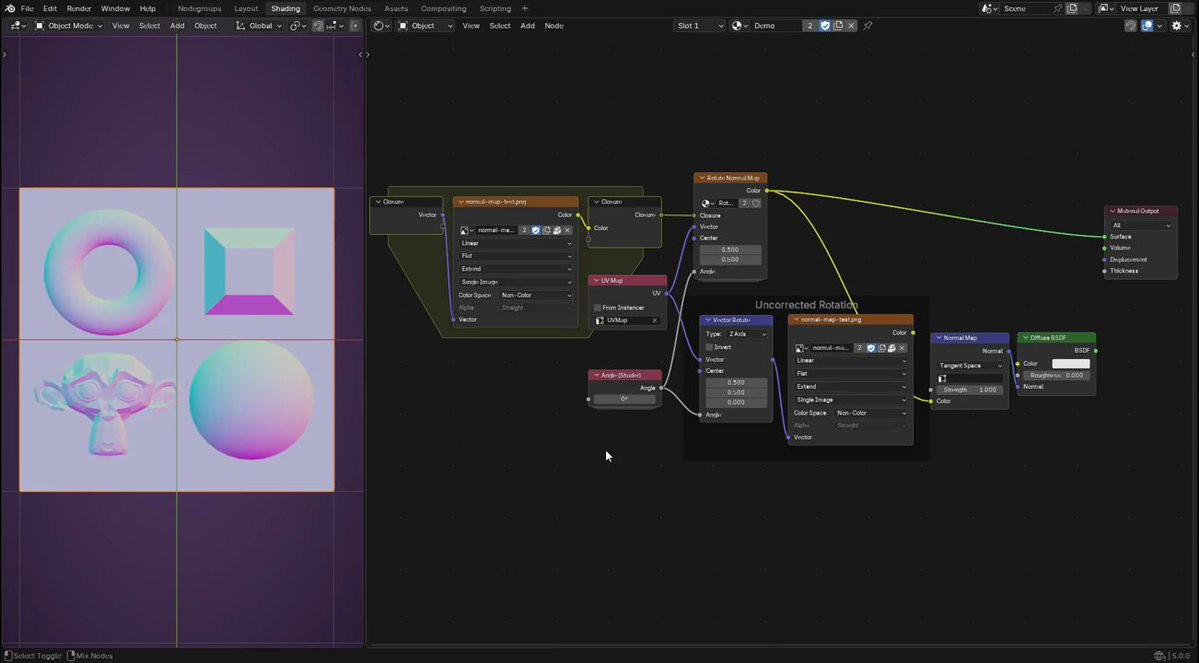The height and width of the screenshot is (663, 1199).
Task: Click the Angle (Shader) 0° value field
Action: tap(624, 399)
